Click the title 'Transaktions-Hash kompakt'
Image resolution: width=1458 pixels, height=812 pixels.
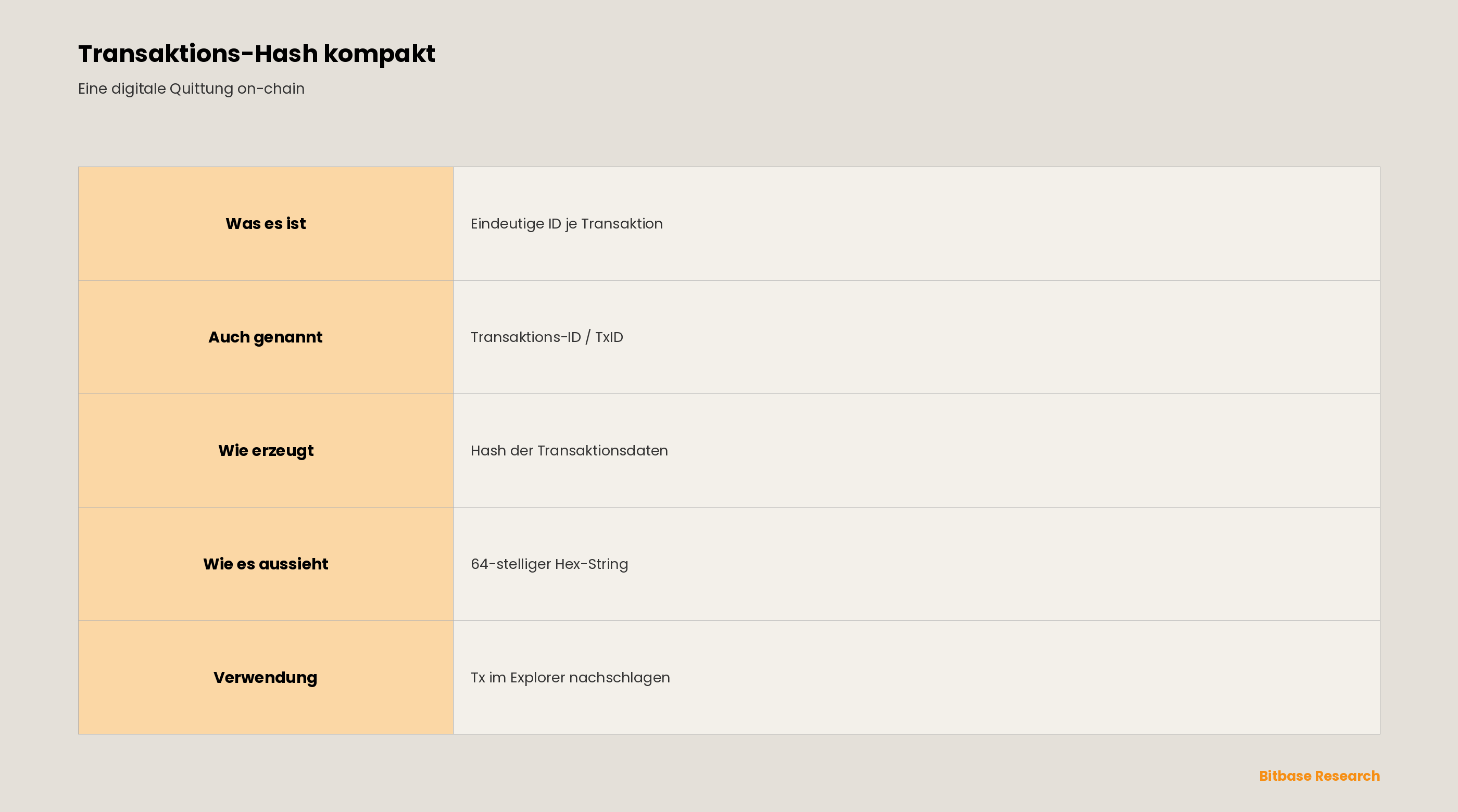tap(256, 54)
